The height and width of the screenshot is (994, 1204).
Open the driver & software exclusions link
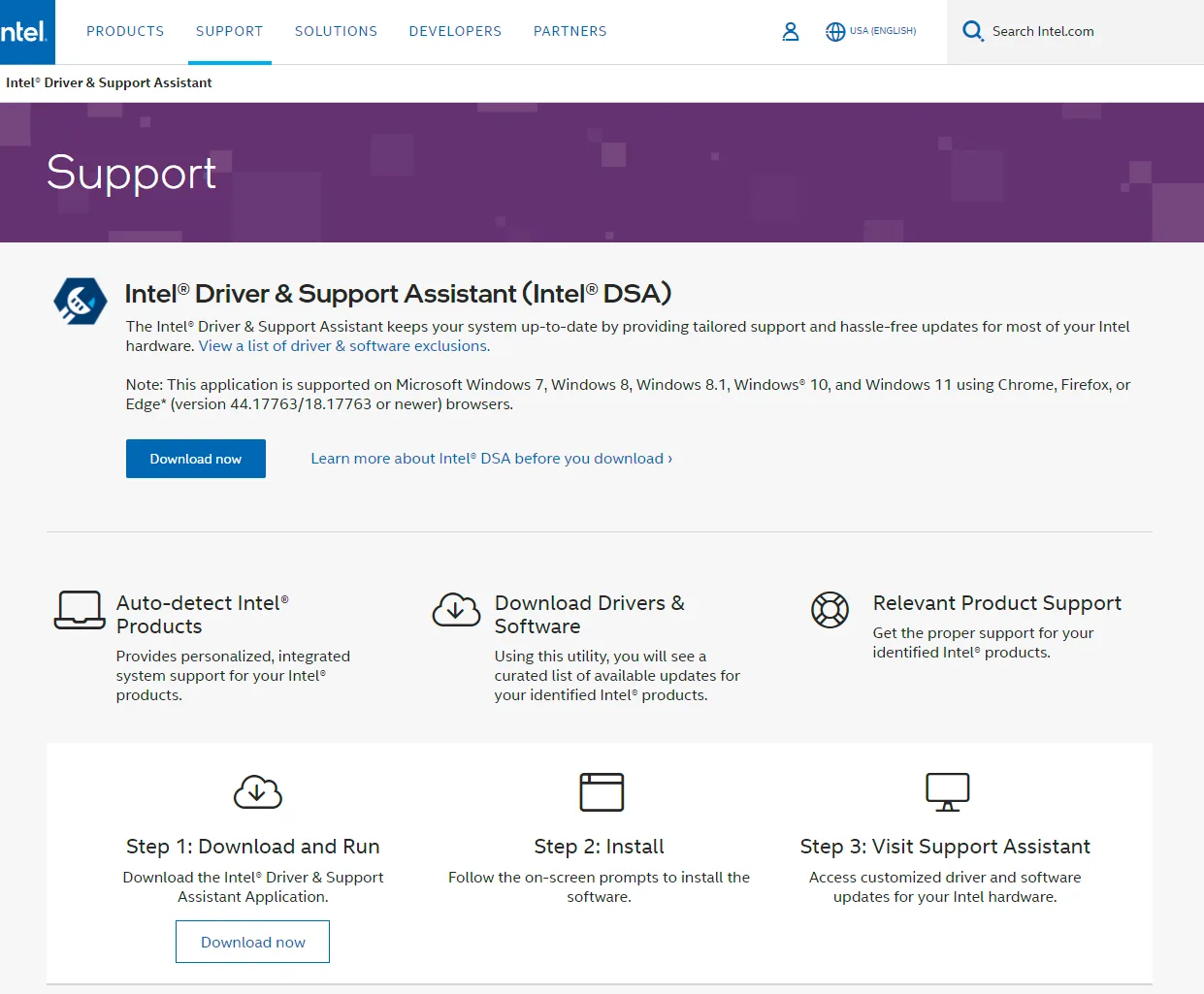click(x=344, y=346)
